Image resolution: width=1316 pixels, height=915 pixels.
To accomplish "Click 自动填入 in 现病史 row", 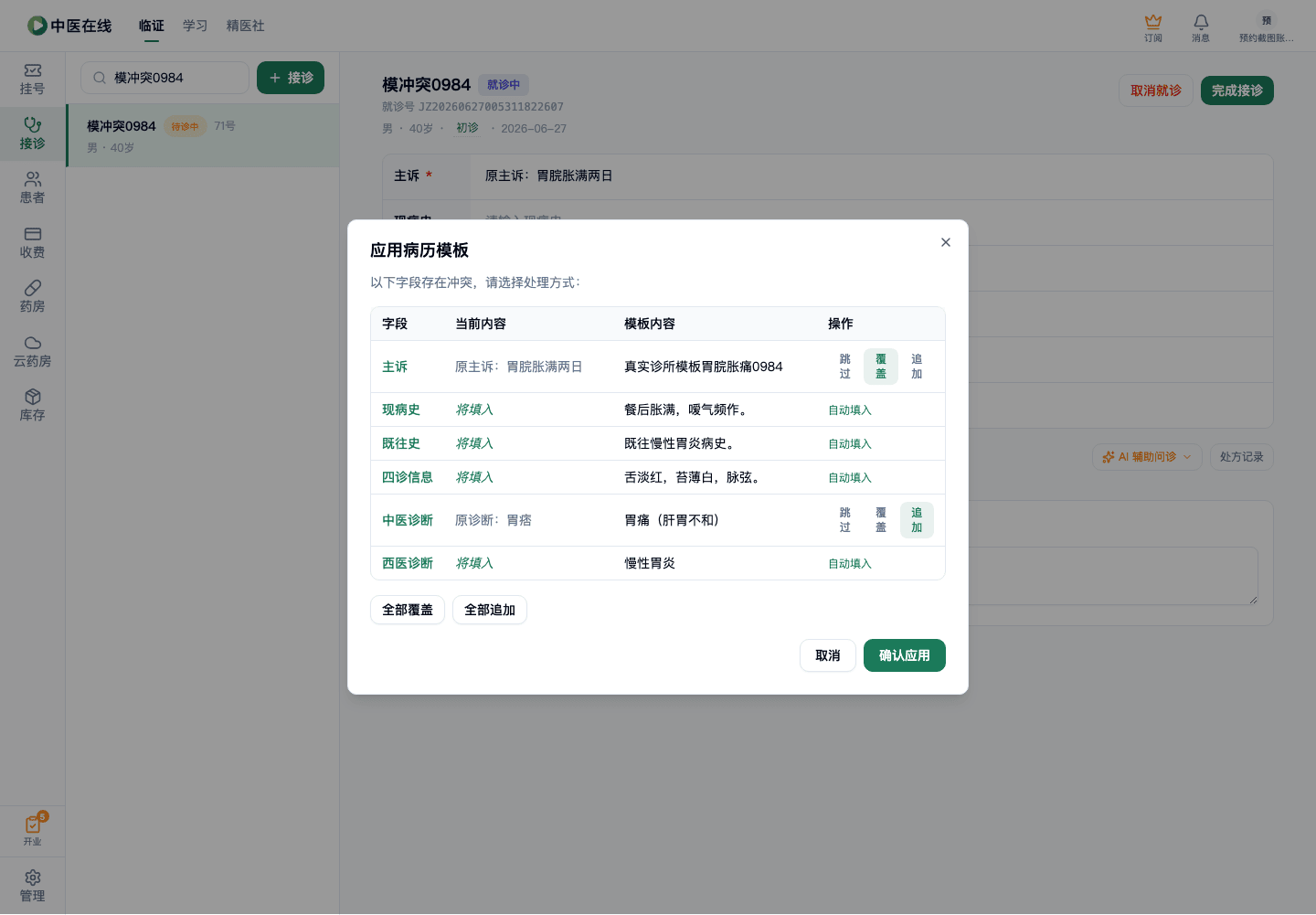I will [x=850, y=410].
